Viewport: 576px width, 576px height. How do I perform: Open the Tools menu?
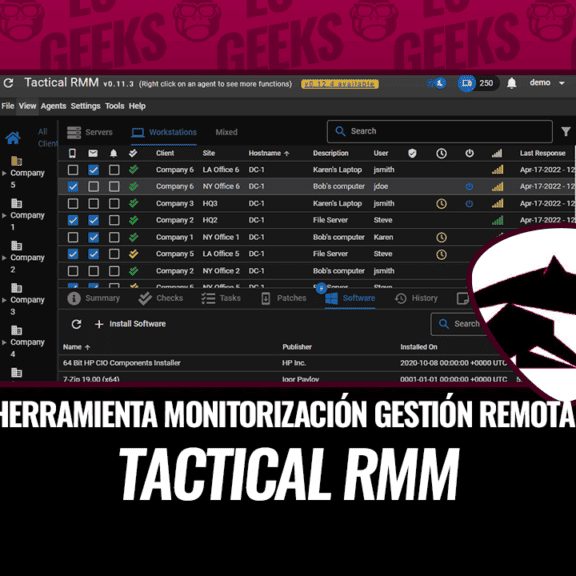point(115,106)
